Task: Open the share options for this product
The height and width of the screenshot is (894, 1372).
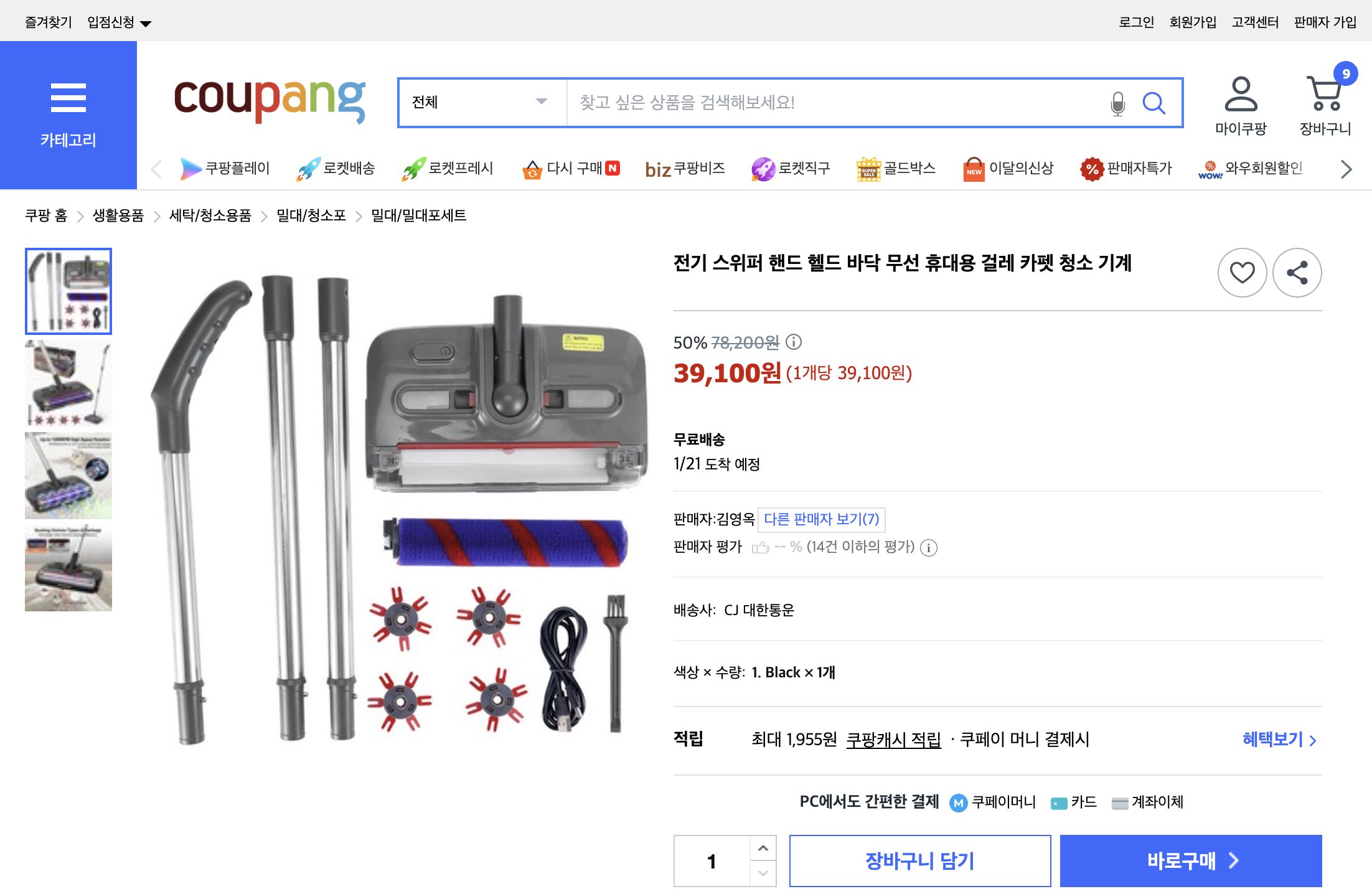Action: 1297,273
